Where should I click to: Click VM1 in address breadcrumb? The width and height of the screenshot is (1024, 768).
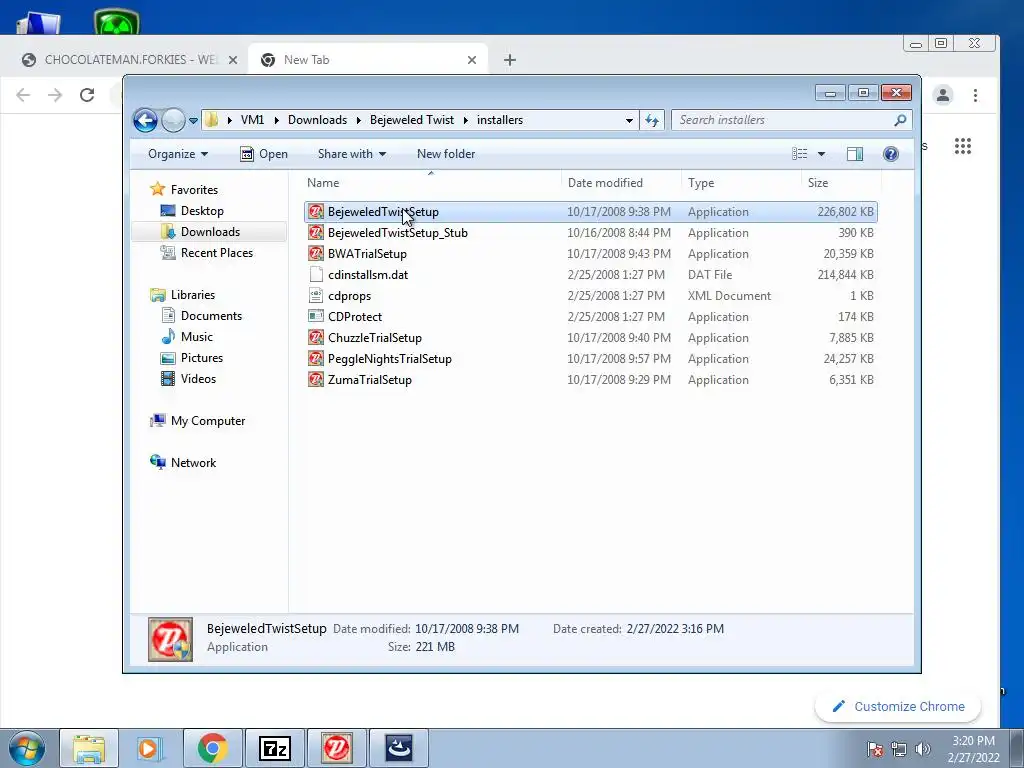[x=252, y=120]
